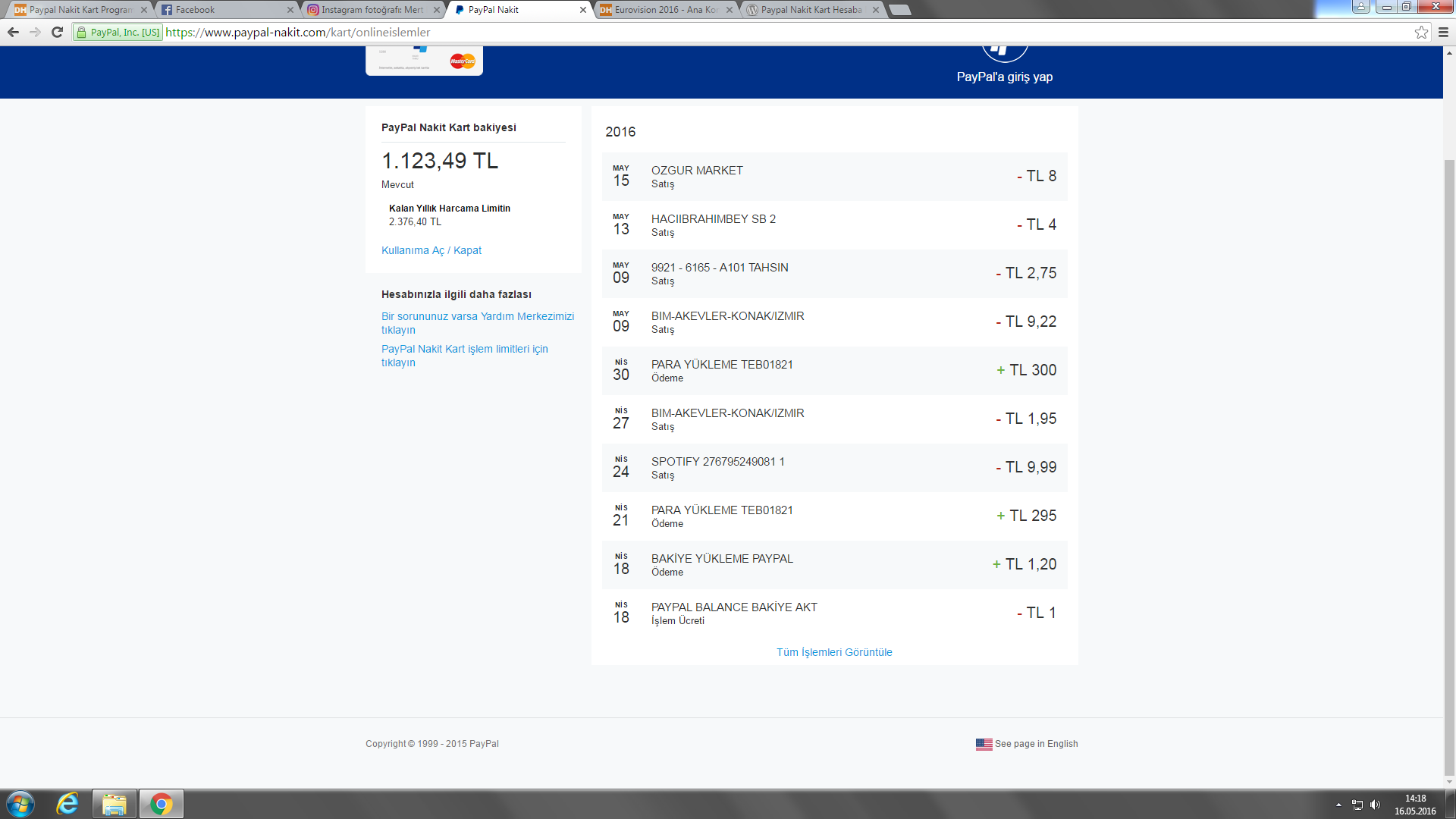Click the address bar URL
Image resolution: width=1456 pixels, height=819 pixels.
(x=297, y=32)
